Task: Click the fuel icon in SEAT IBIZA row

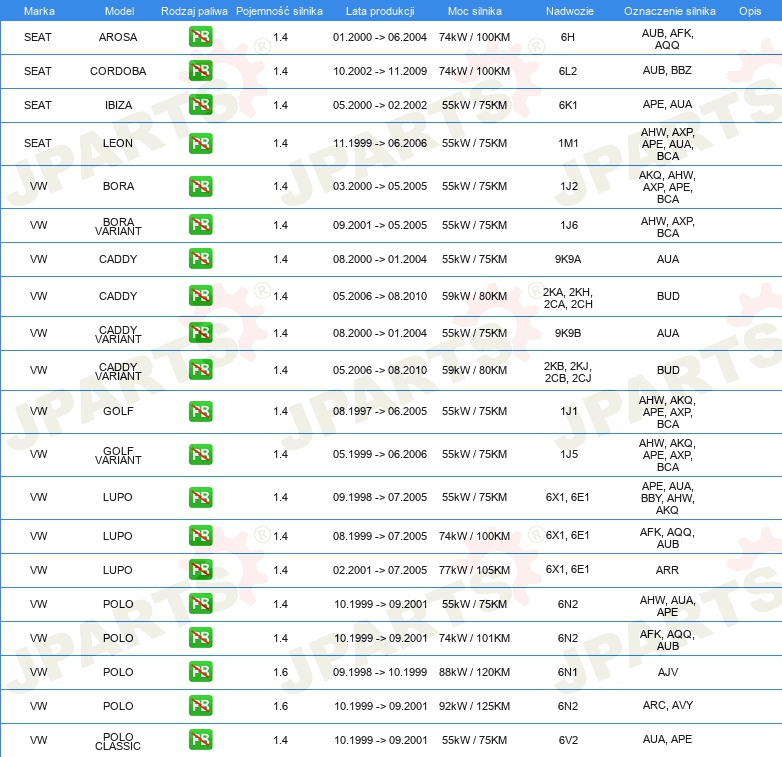Action: tap(200, 105)
